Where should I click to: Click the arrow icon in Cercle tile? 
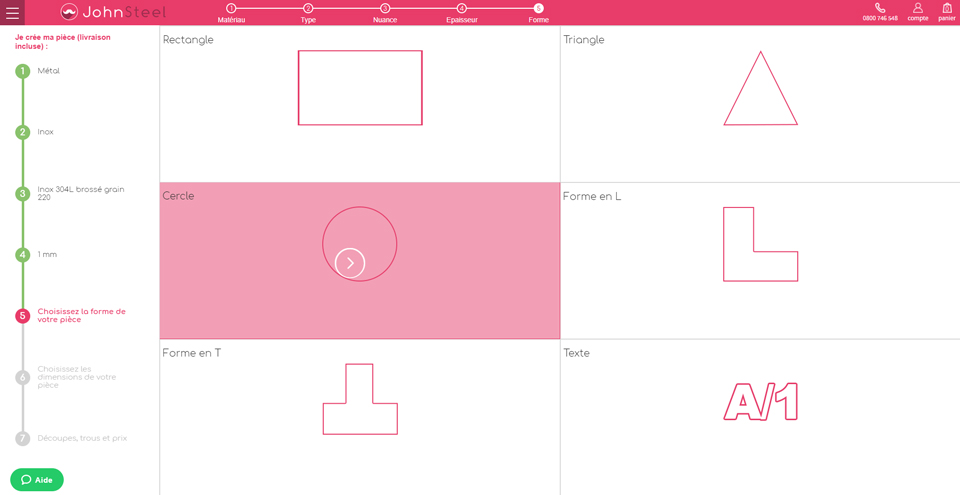pos(350,263)
